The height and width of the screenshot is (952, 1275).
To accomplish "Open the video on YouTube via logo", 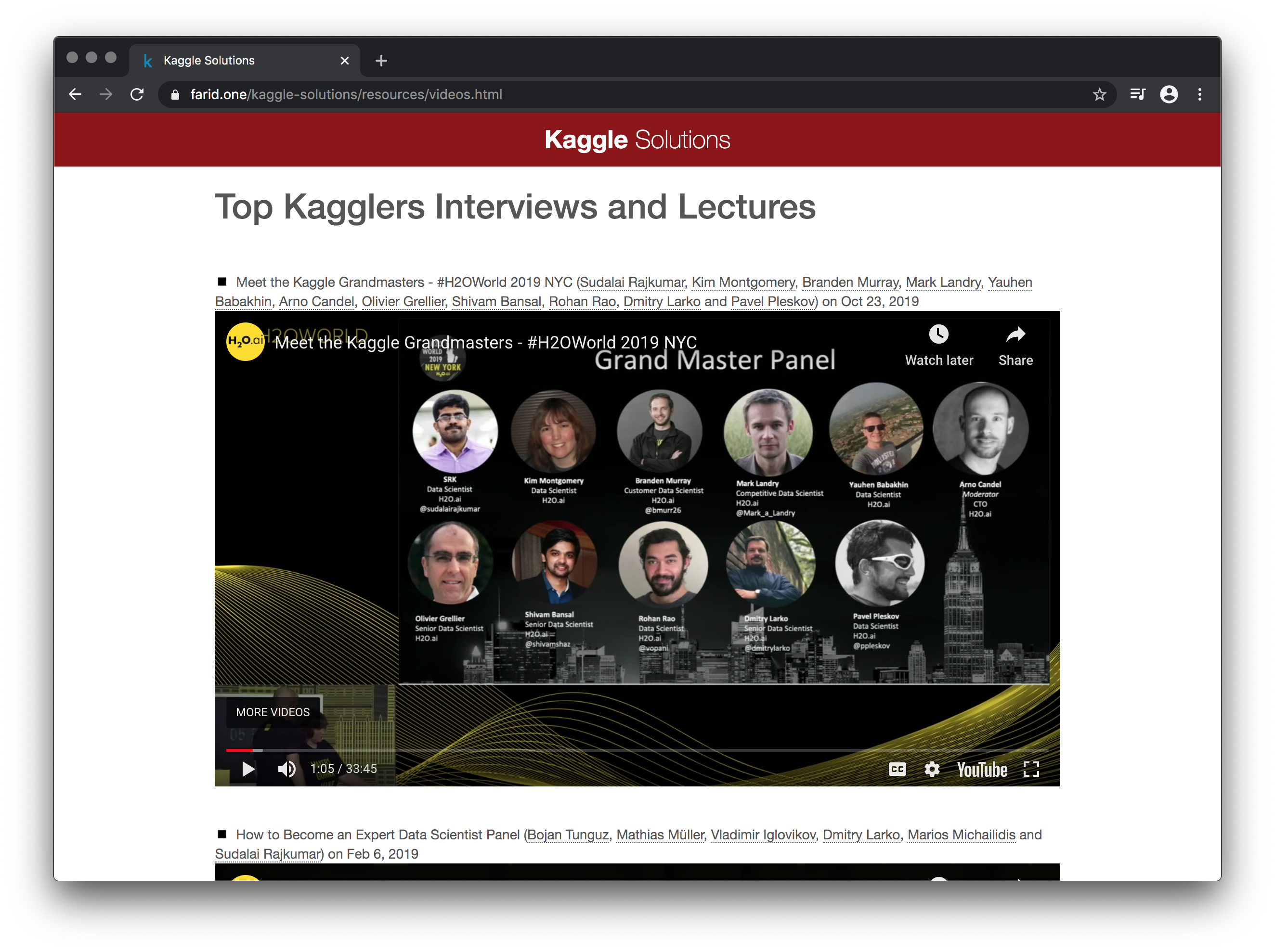I will (x=982, y=769).
